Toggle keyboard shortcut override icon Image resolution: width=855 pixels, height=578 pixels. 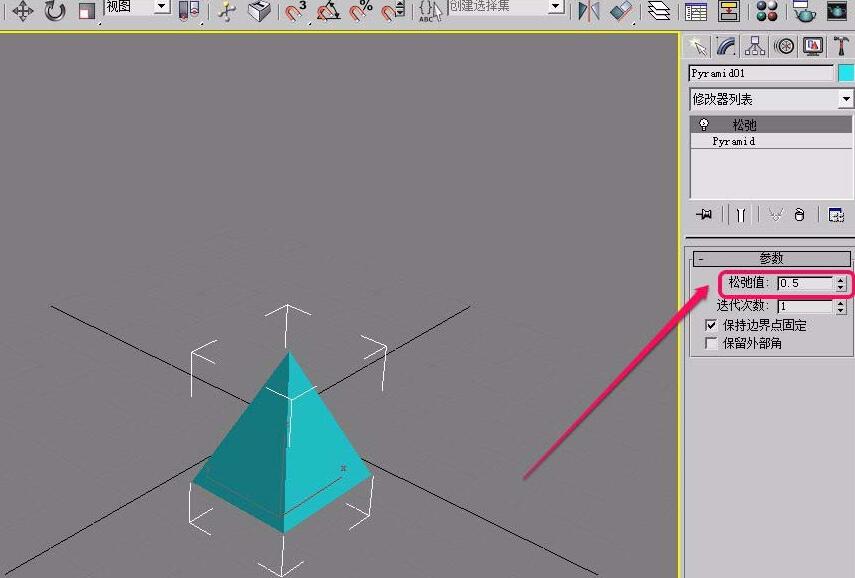[259, 10]
